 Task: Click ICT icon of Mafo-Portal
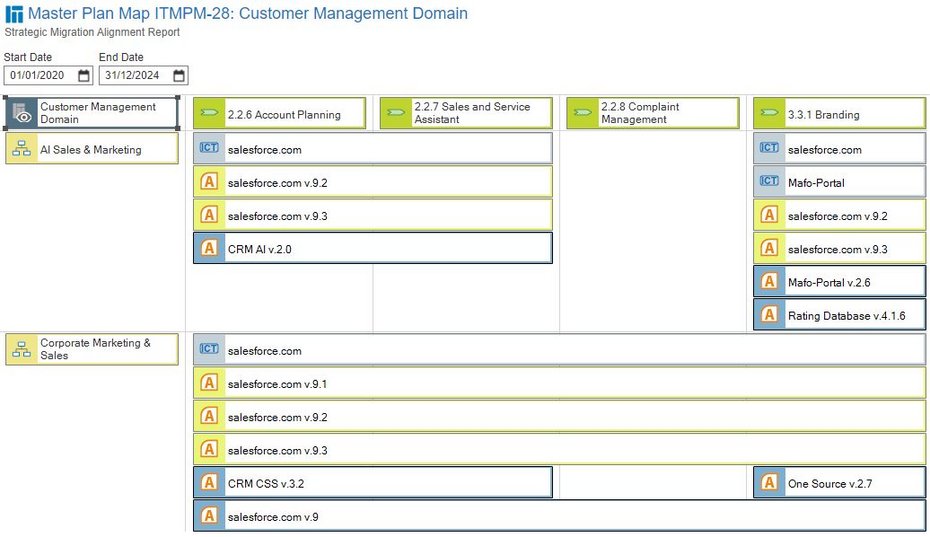click(769, 181)
